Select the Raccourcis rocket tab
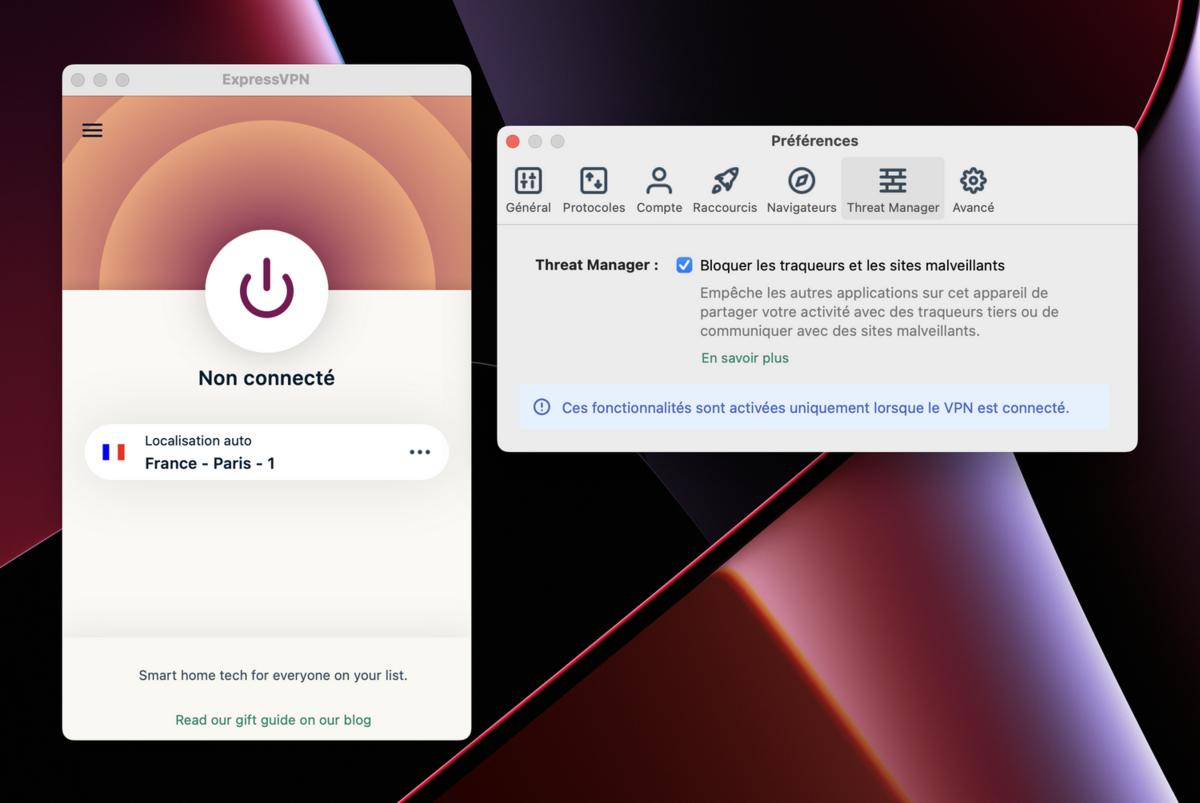The image size is (1200, 803). 725,189
